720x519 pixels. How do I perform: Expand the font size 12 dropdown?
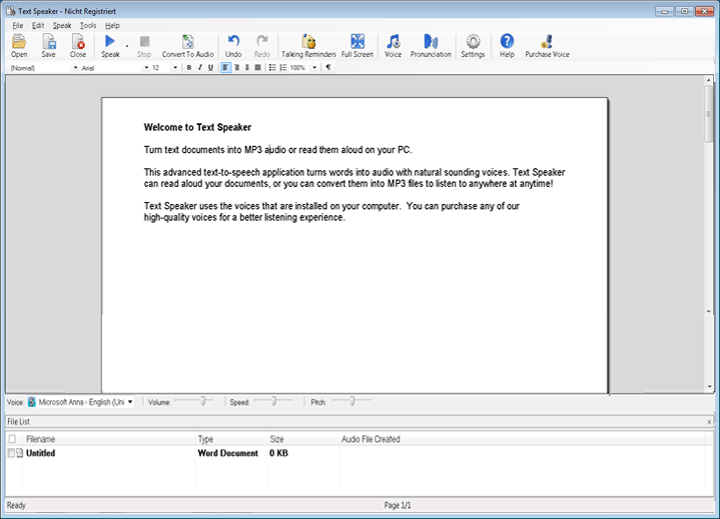176,68
